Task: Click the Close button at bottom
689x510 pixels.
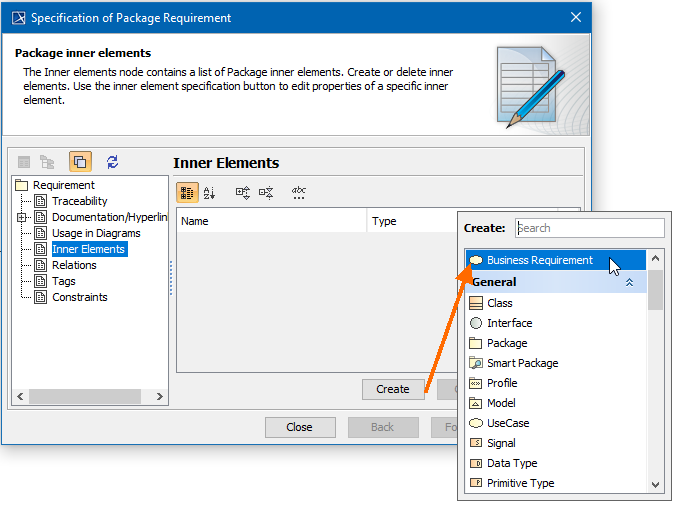Action: coord(300,427)
